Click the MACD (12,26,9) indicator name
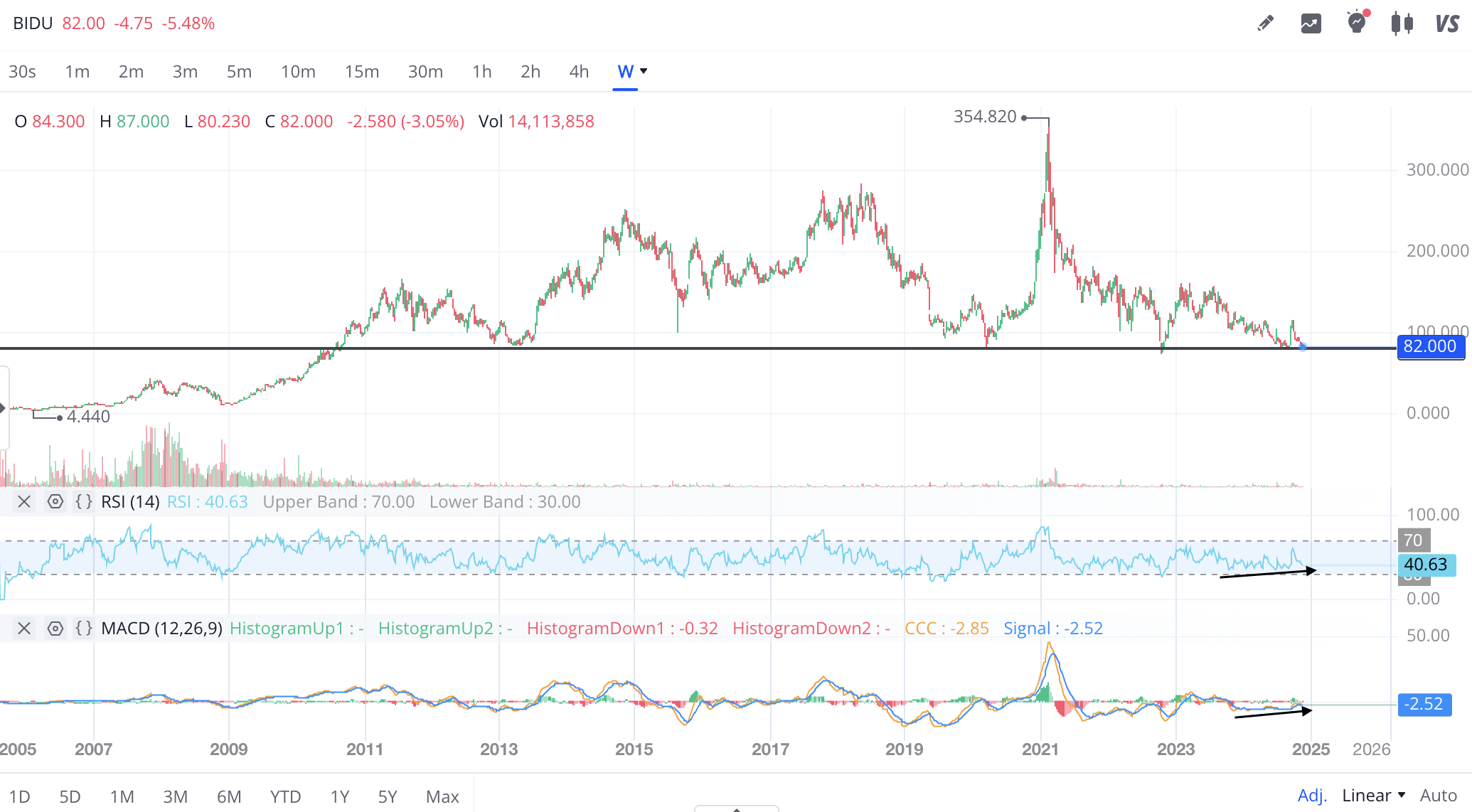1472x812 pixels. [x=161, y=628]
